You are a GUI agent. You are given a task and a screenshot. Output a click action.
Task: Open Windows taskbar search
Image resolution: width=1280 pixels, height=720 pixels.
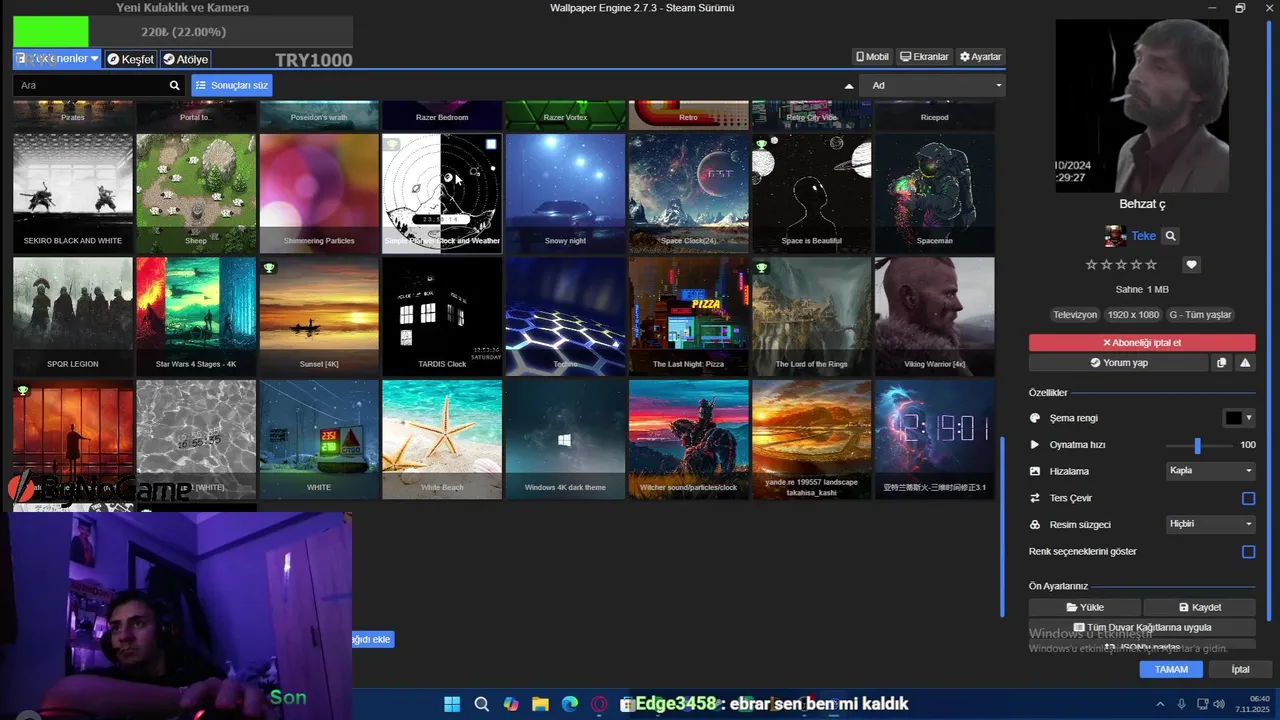[481, 704]
